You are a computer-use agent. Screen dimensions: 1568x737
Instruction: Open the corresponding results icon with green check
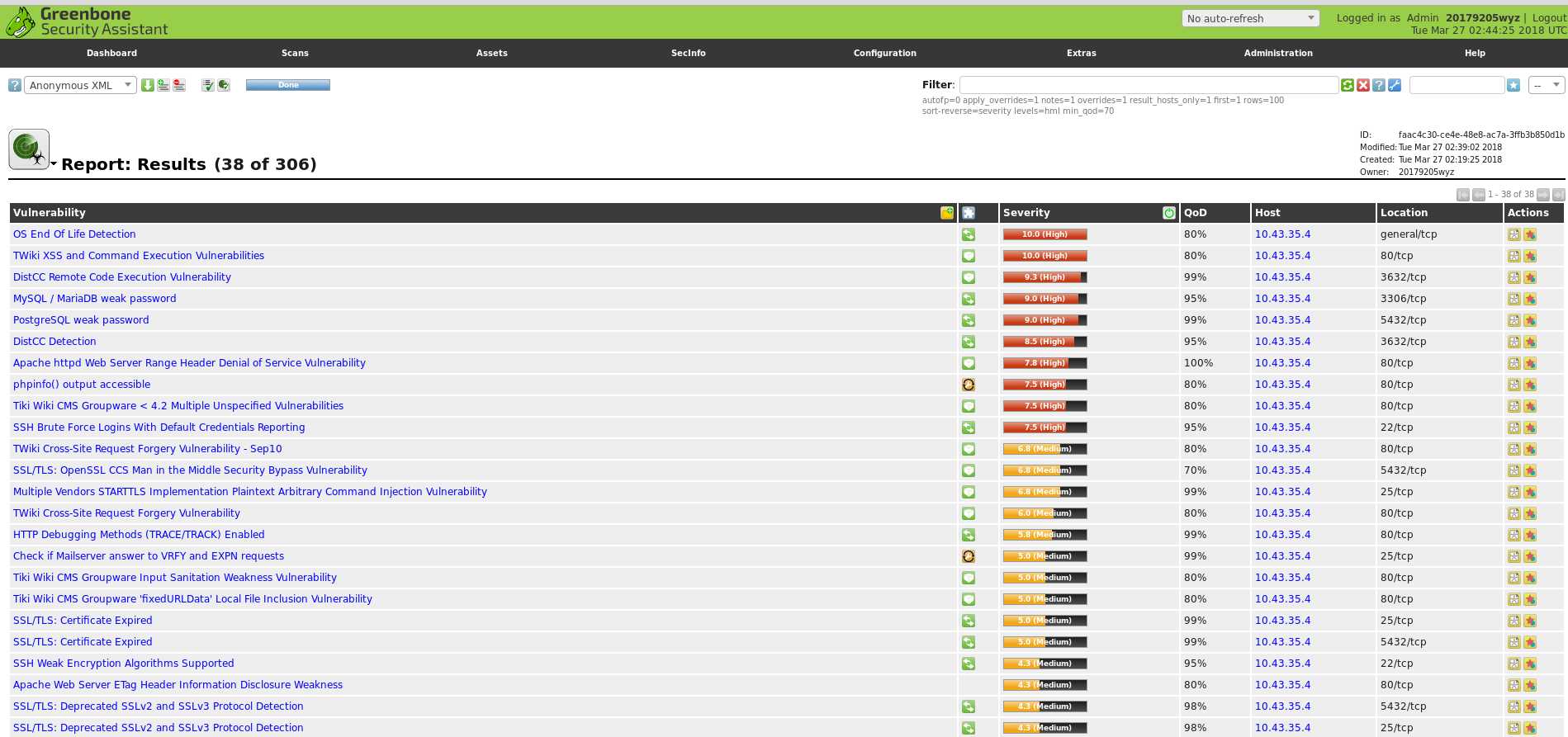(x=224, y=85)
